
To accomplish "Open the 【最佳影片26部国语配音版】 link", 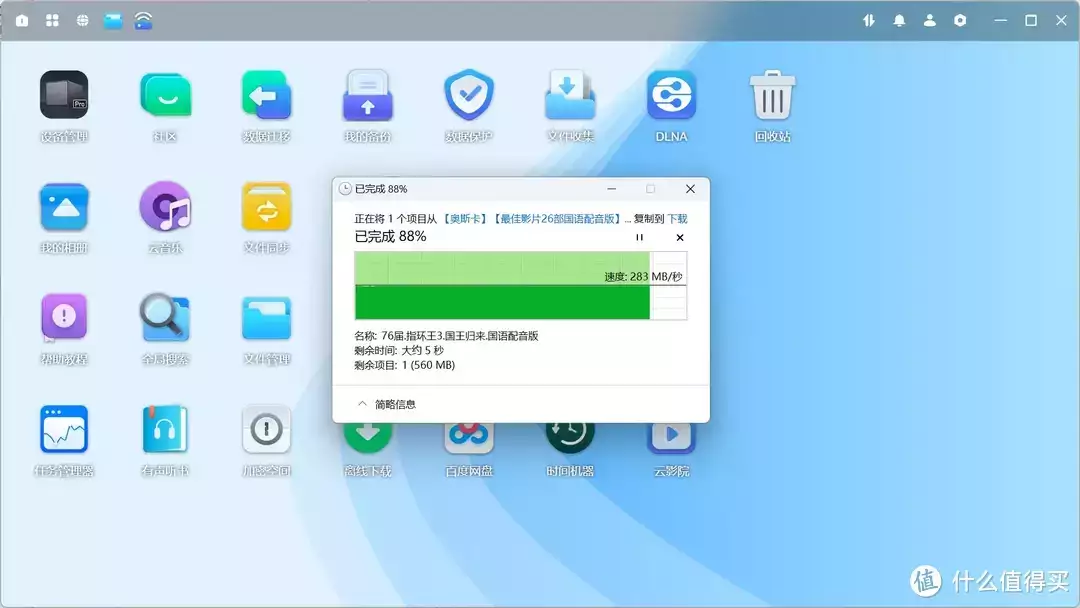I will [557, 219].
